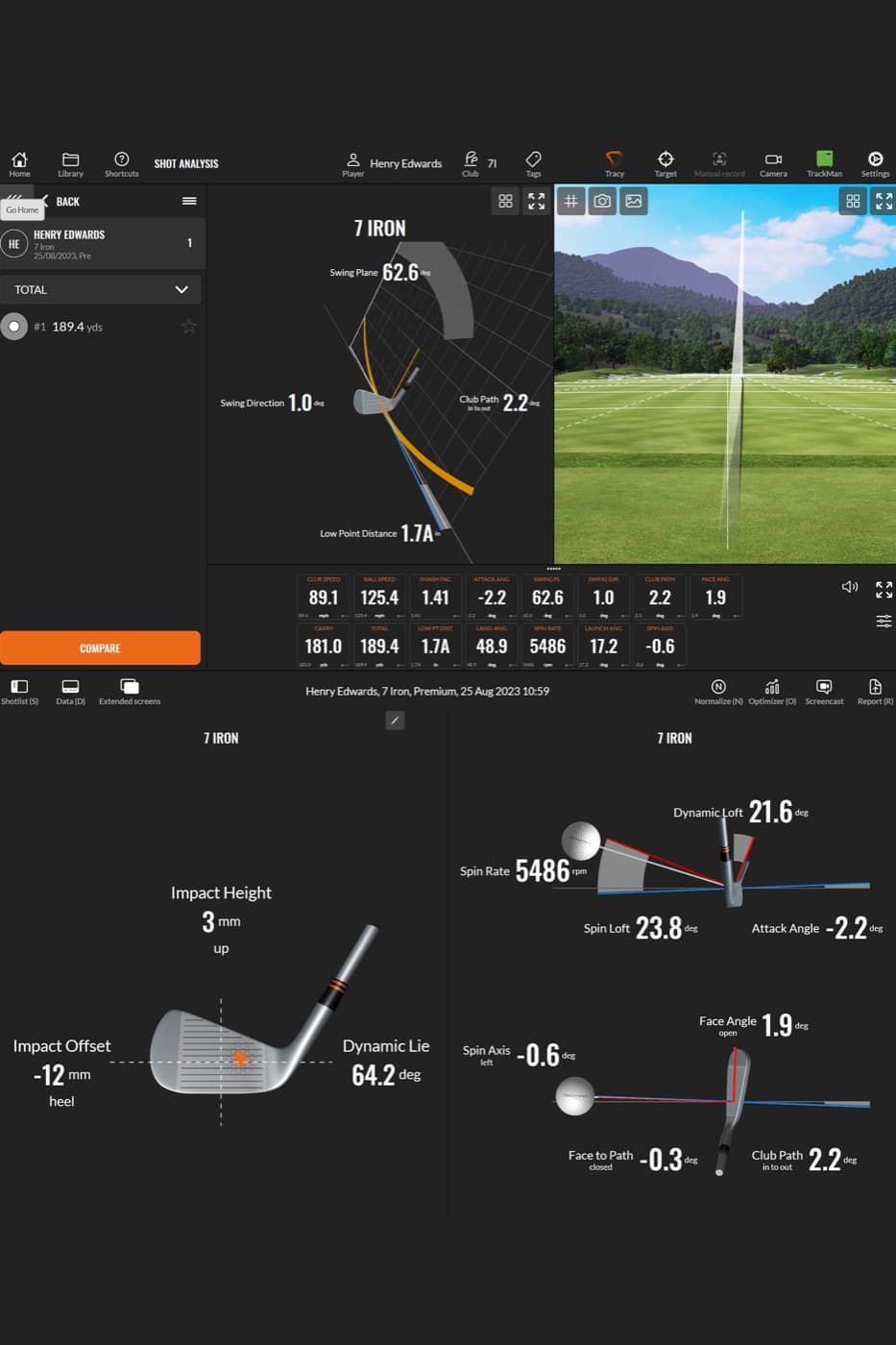Open the Tags icon
The image size is (896, 1345).
[x=533, y=164]
